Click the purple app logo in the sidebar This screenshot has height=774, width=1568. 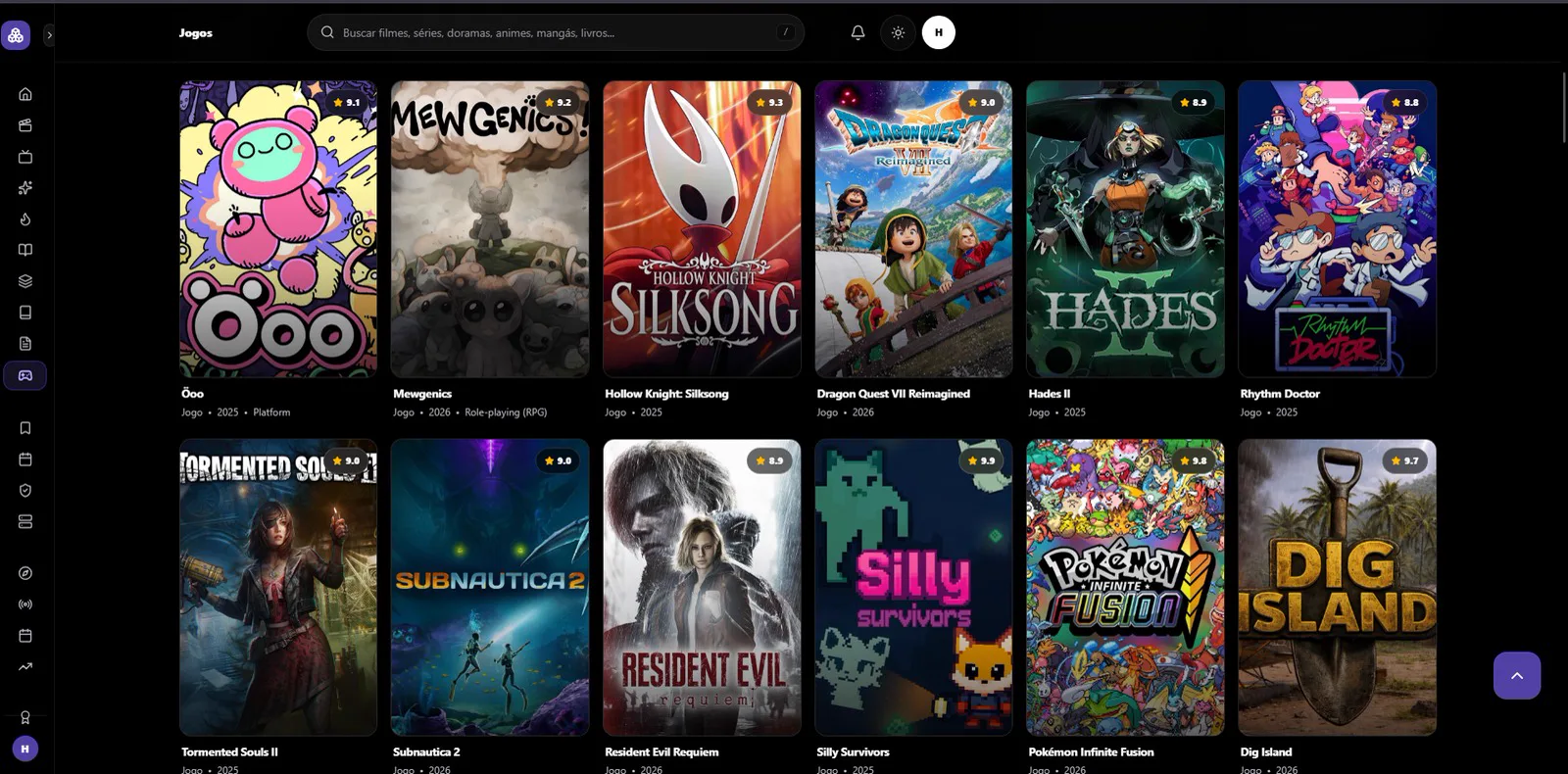(x=16, y=35)
